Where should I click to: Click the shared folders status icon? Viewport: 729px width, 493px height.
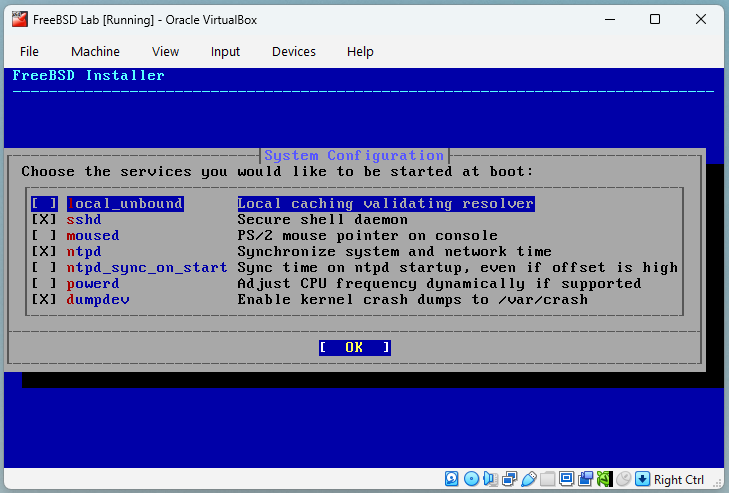[548, 479]
